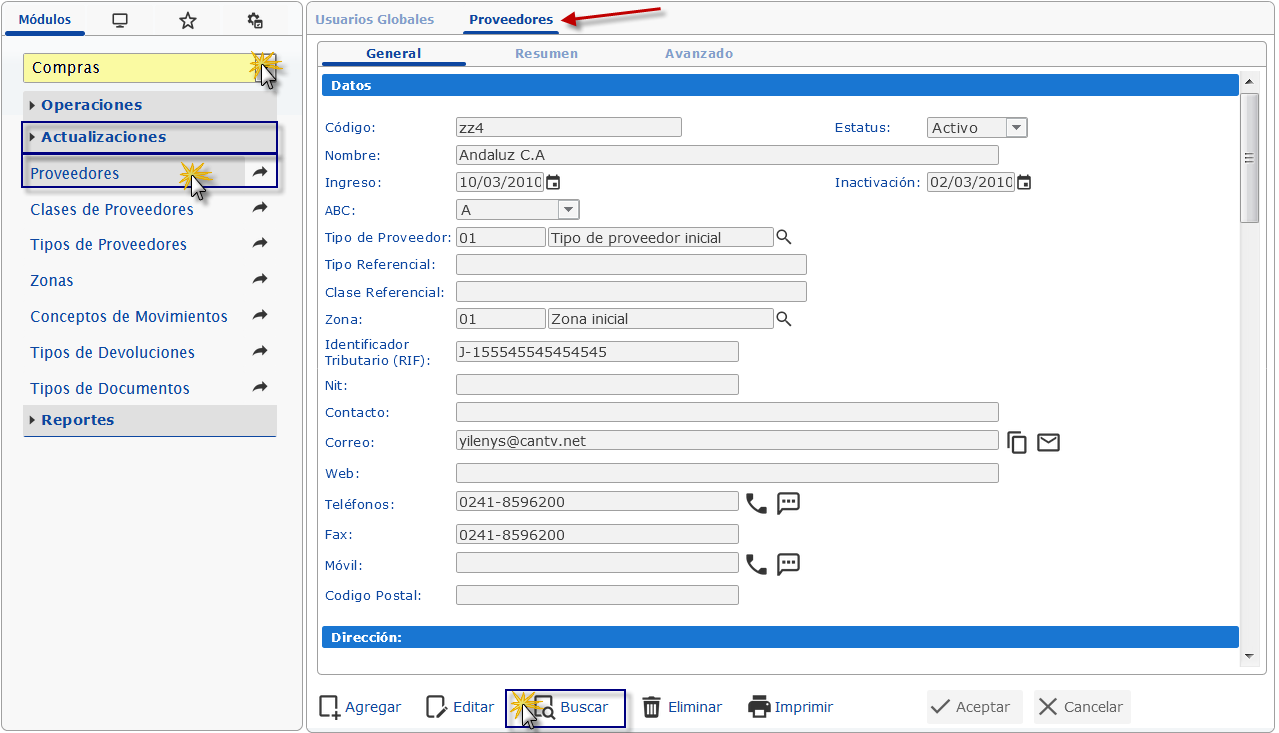The image size is (1279, 733).
Task: Open the Favorites star in top bar
Action: pos(187,19)
